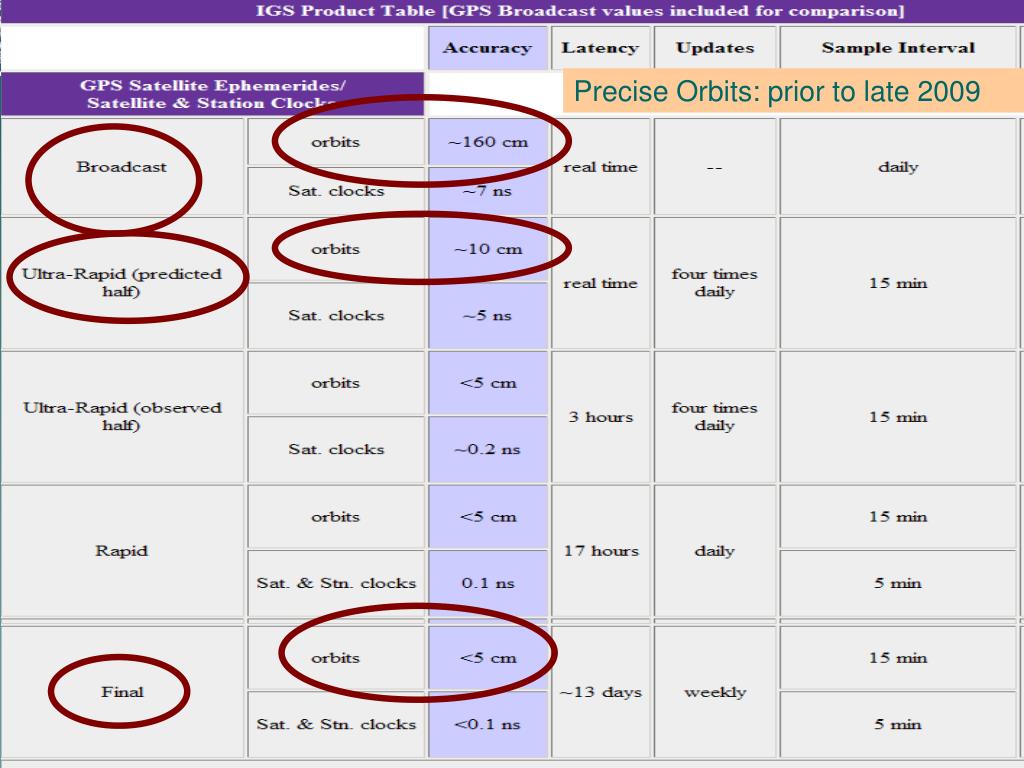Click the "Ultra-Rapid (observed half)" row label

click(x=122, y=416)
